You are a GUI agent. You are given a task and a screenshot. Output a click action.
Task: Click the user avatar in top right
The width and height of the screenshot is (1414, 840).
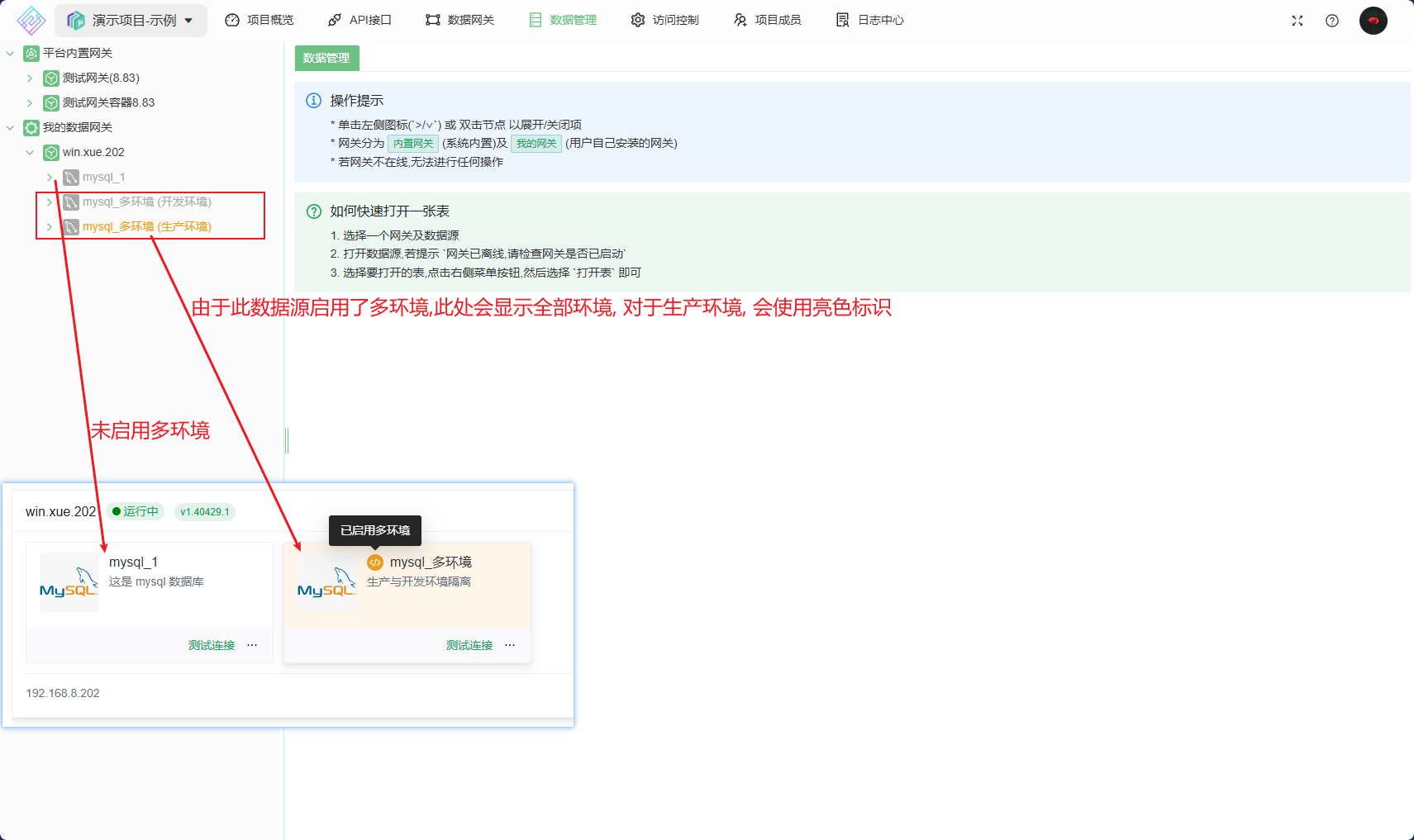pos(1373,20)
